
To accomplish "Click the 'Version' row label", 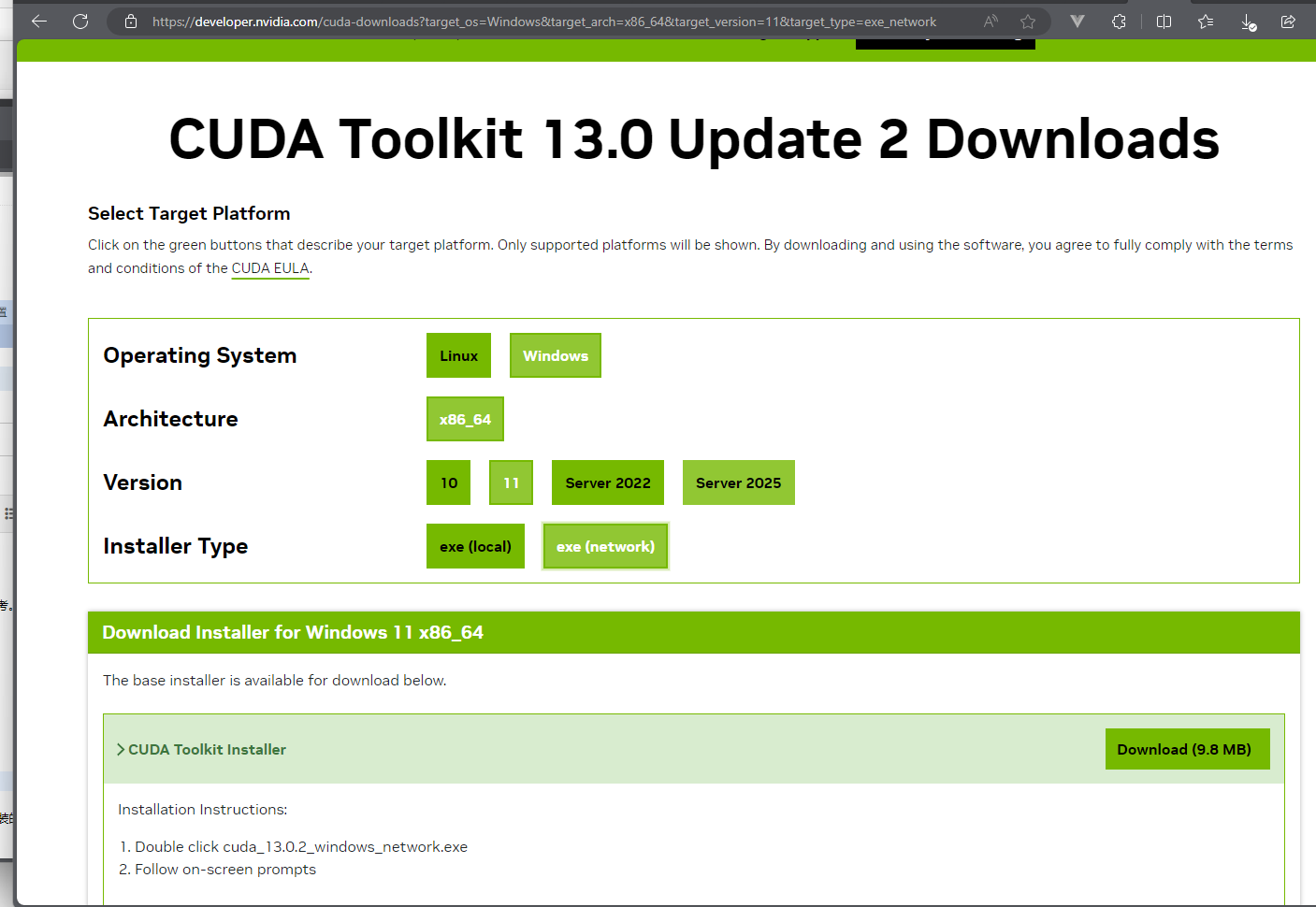I will 143,482.
